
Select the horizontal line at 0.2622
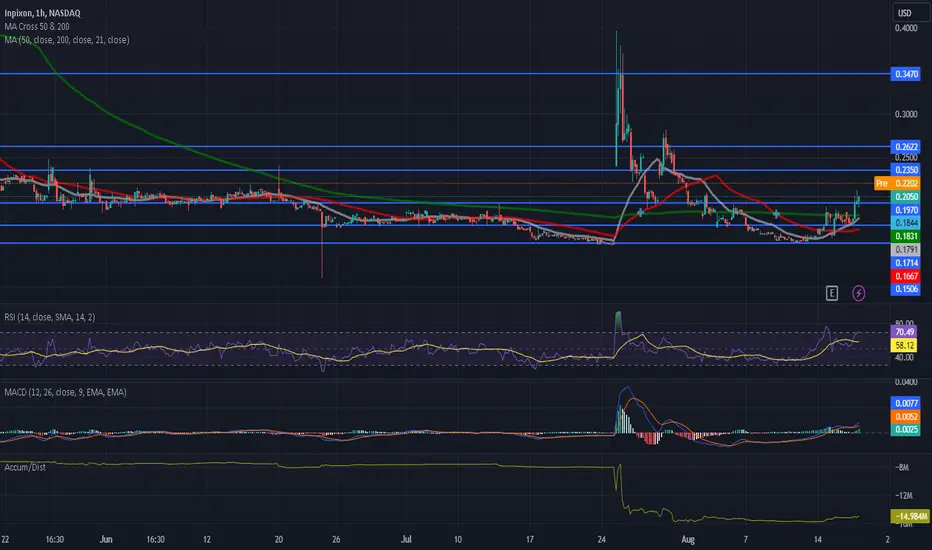click(445, 146)
